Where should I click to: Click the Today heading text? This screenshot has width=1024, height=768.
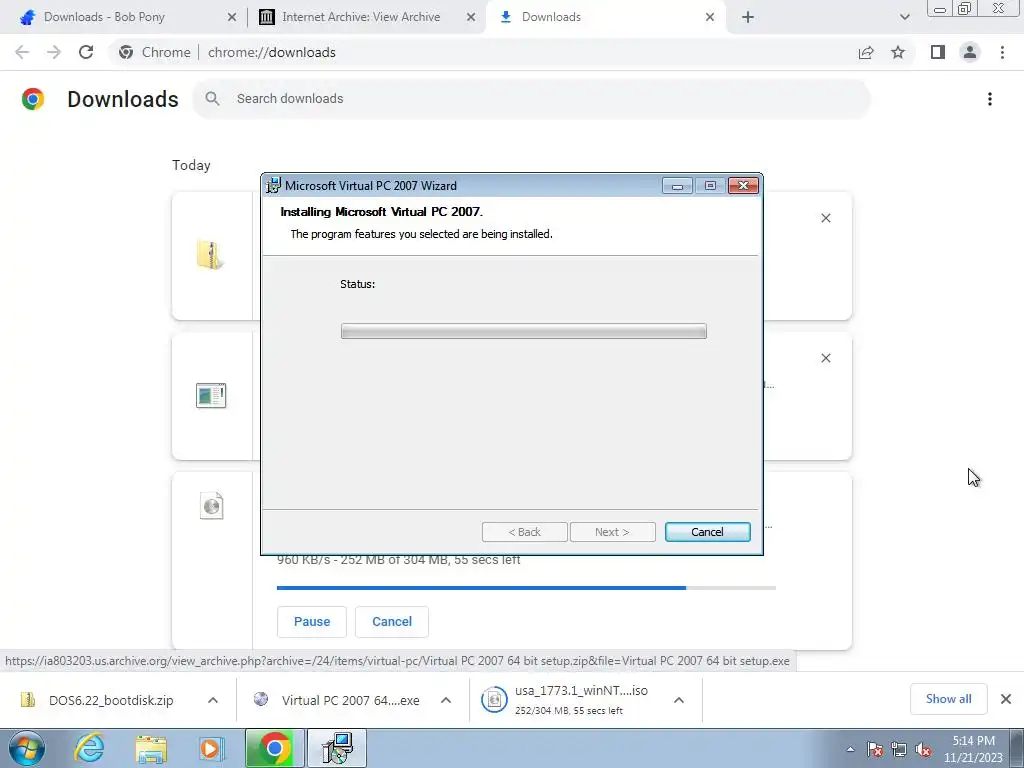tap(191, 165)
